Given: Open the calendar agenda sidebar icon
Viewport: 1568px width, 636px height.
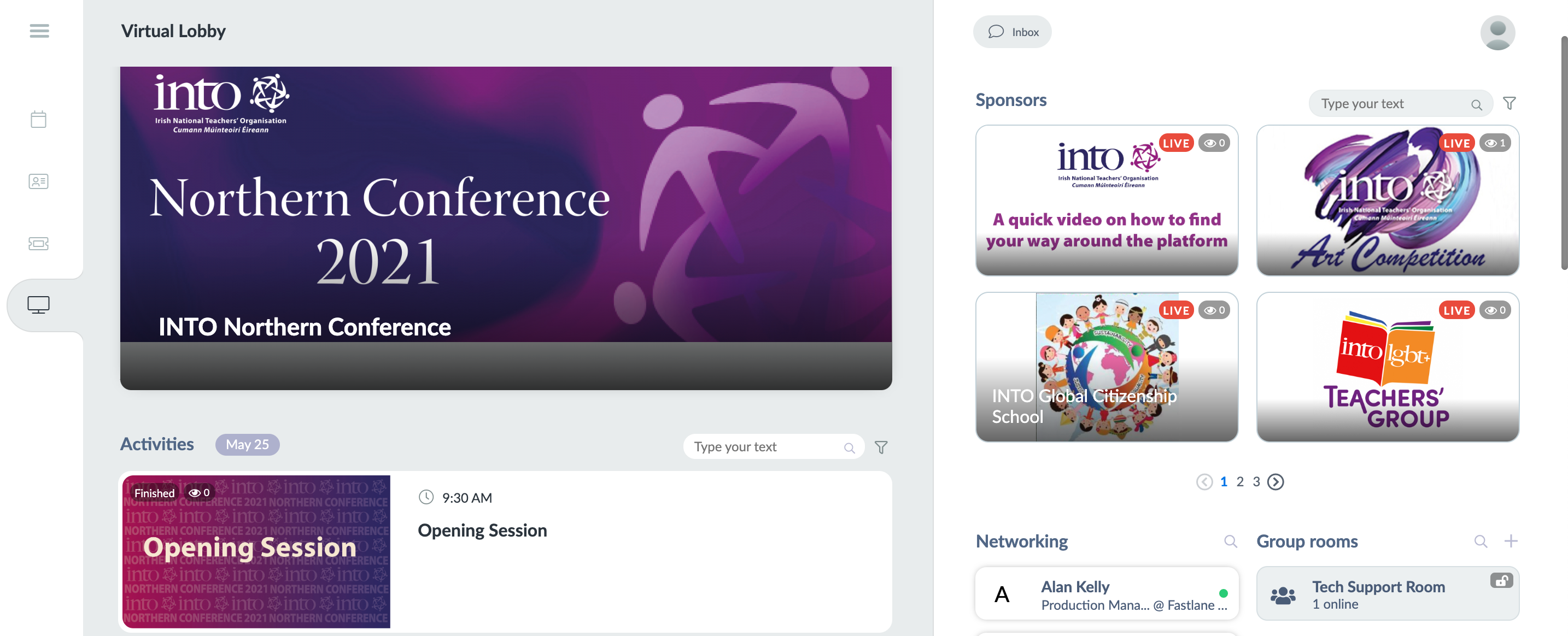Looking at the screenshot, I should coord(38,119).
